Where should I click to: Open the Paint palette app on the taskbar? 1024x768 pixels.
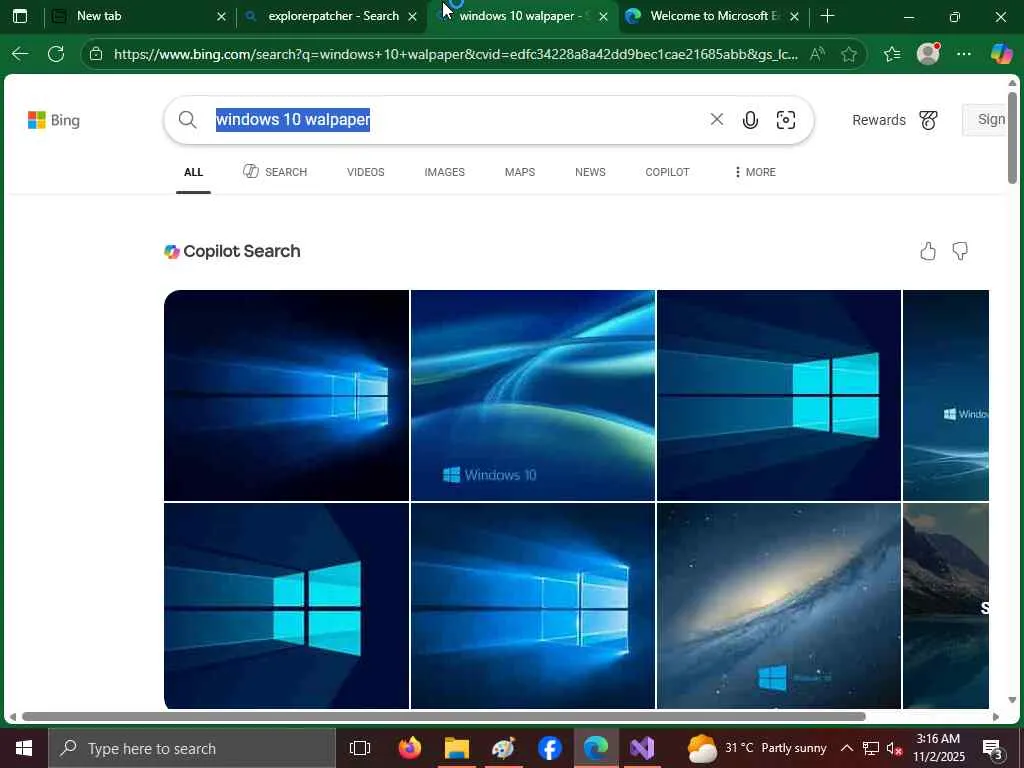pos(504,748)
